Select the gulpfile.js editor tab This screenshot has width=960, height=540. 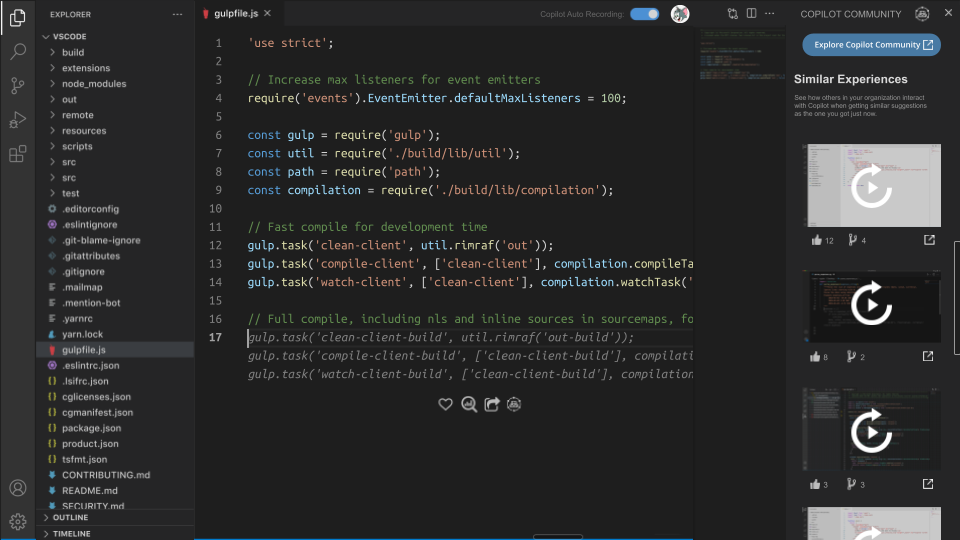[x=236, y=14]
